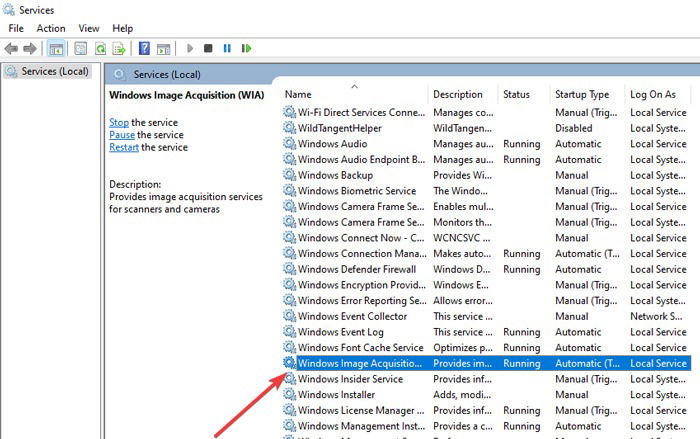700x439 pixels.
Task: Select the Windows Defender Firewall service row
Action: (487, 269)
